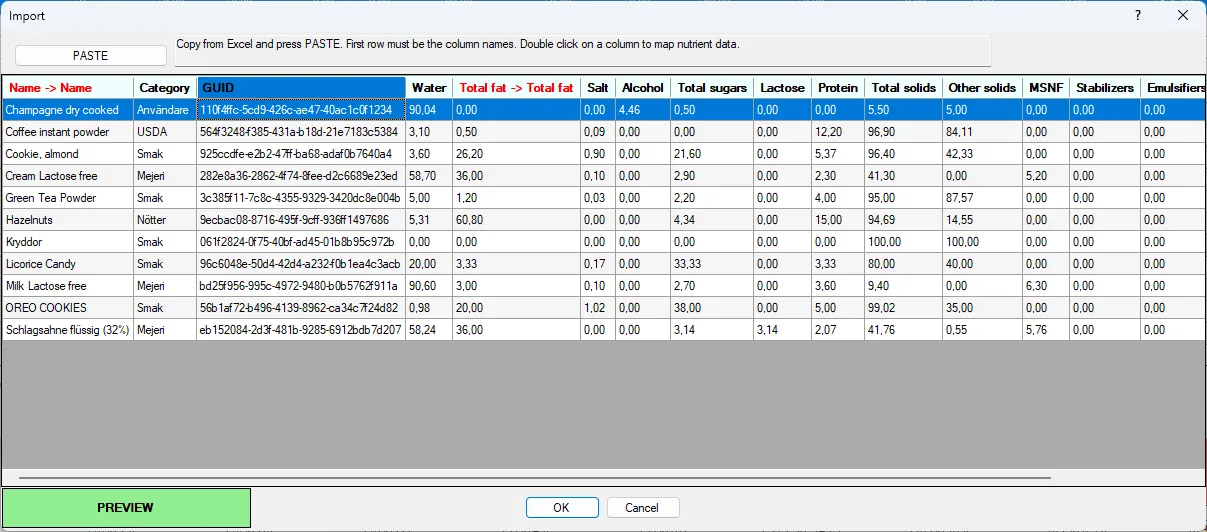The image size is (1207, 532).
Task: Click protein value 15,00 for Hazelnuts
Action: pyautogui.click(x=838, y=220)
